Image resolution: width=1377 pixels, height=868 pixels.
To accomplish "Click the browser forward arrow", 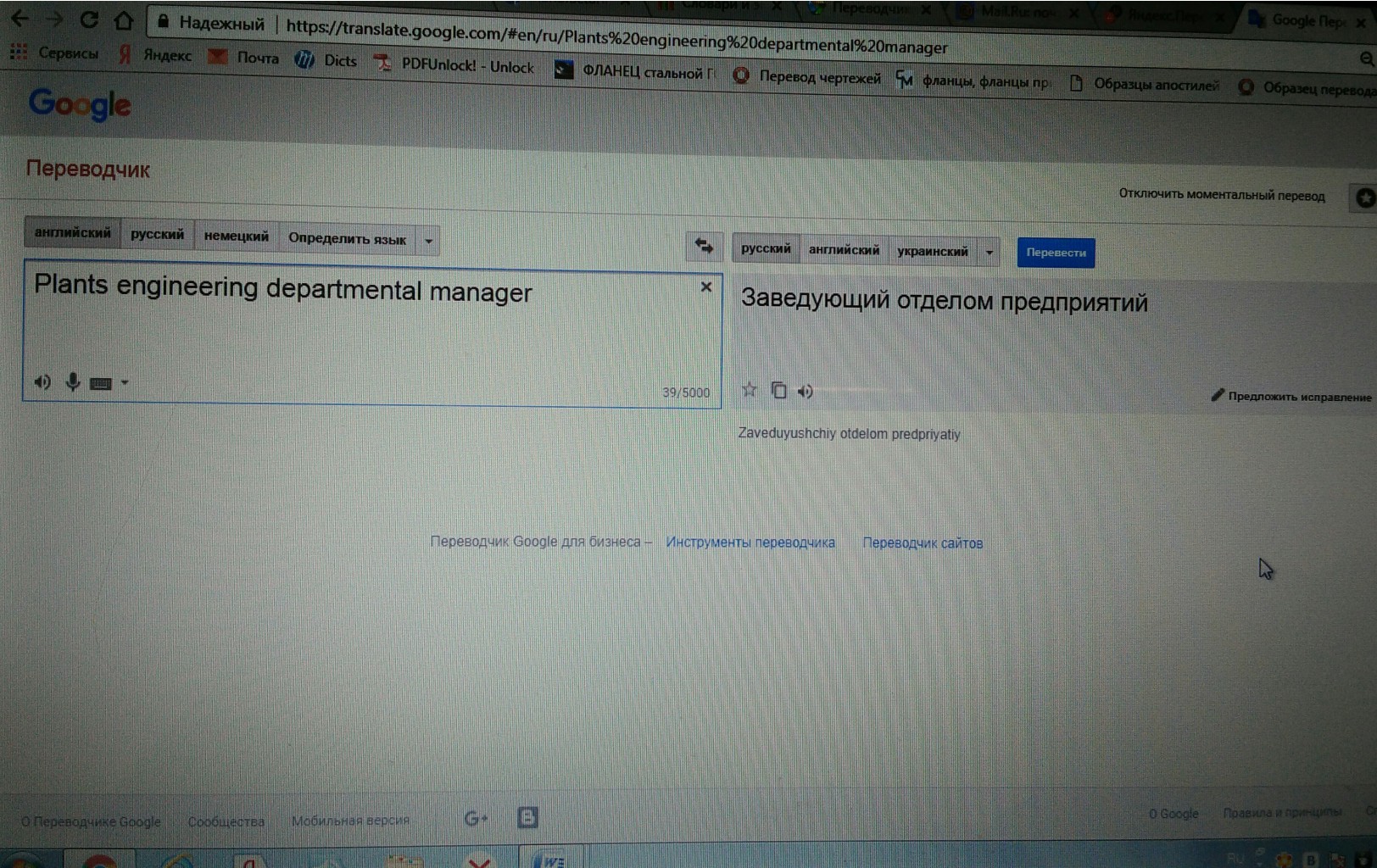I will click(x=54, y=19).
